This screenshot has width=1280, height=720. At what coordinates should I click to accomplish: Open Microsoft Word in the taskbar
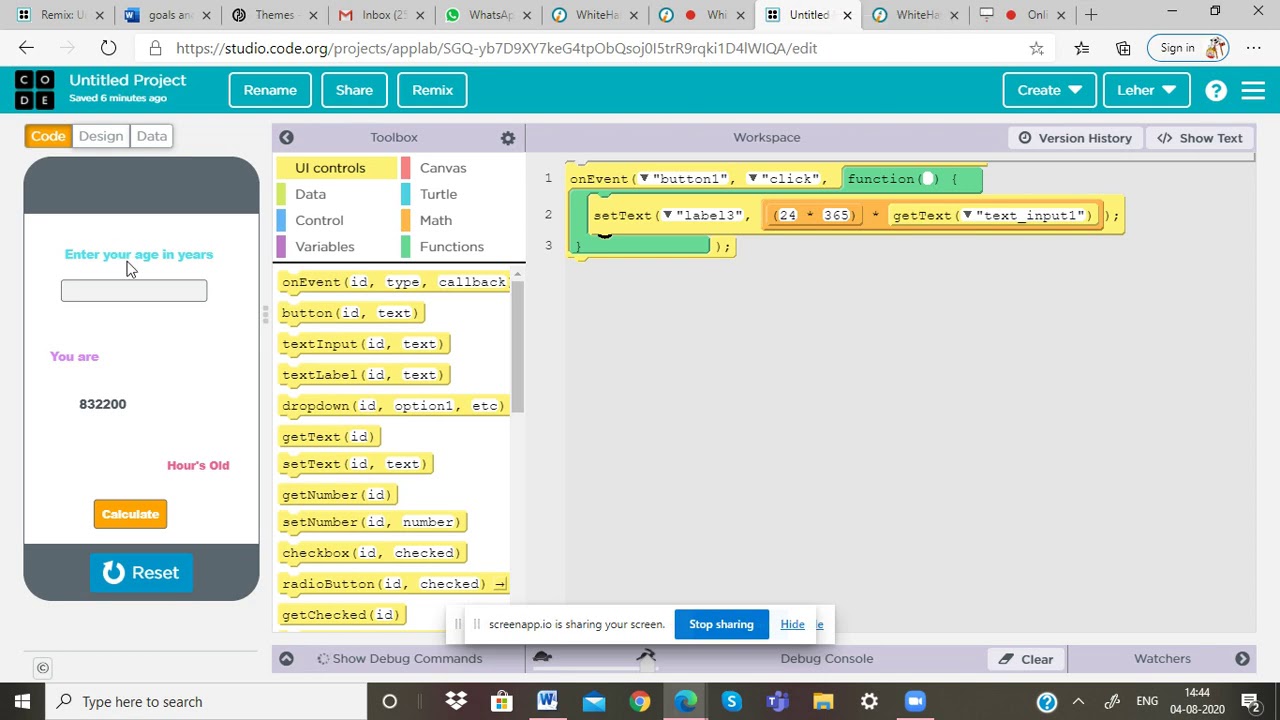coord(547,701)
